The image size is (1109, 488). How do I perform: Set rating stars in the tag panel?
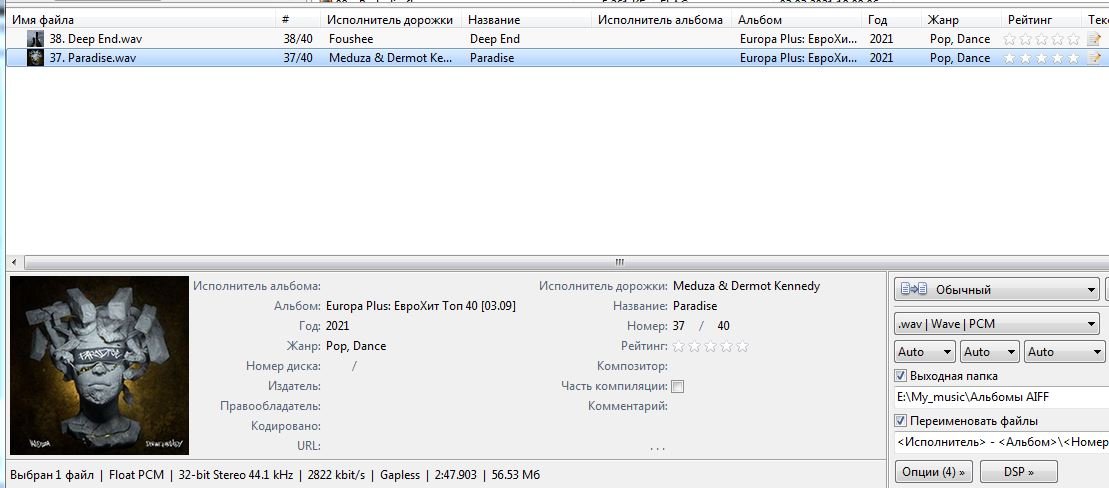pos(710,347)
